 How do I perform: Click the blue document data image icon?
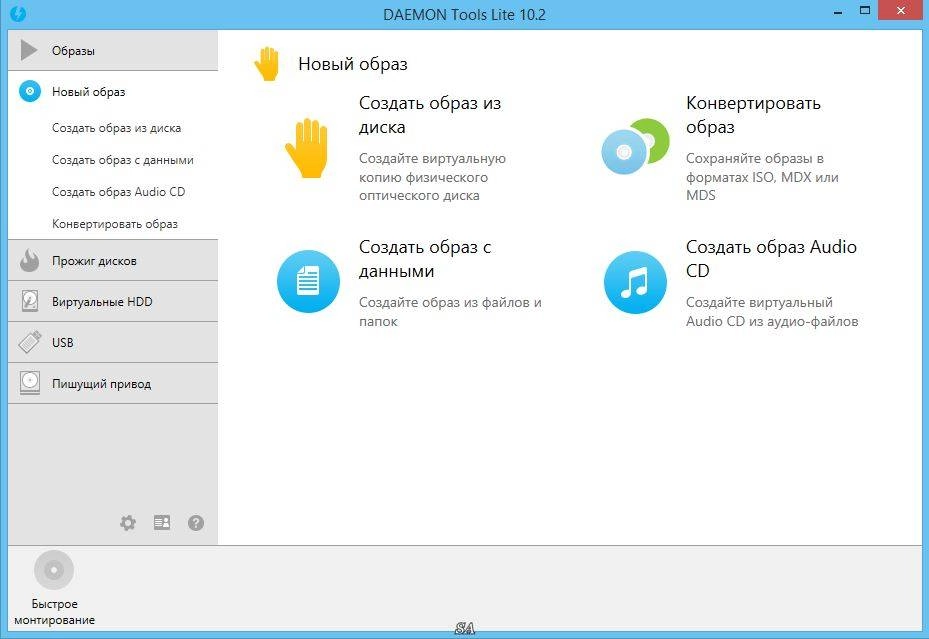click(308, 281)
